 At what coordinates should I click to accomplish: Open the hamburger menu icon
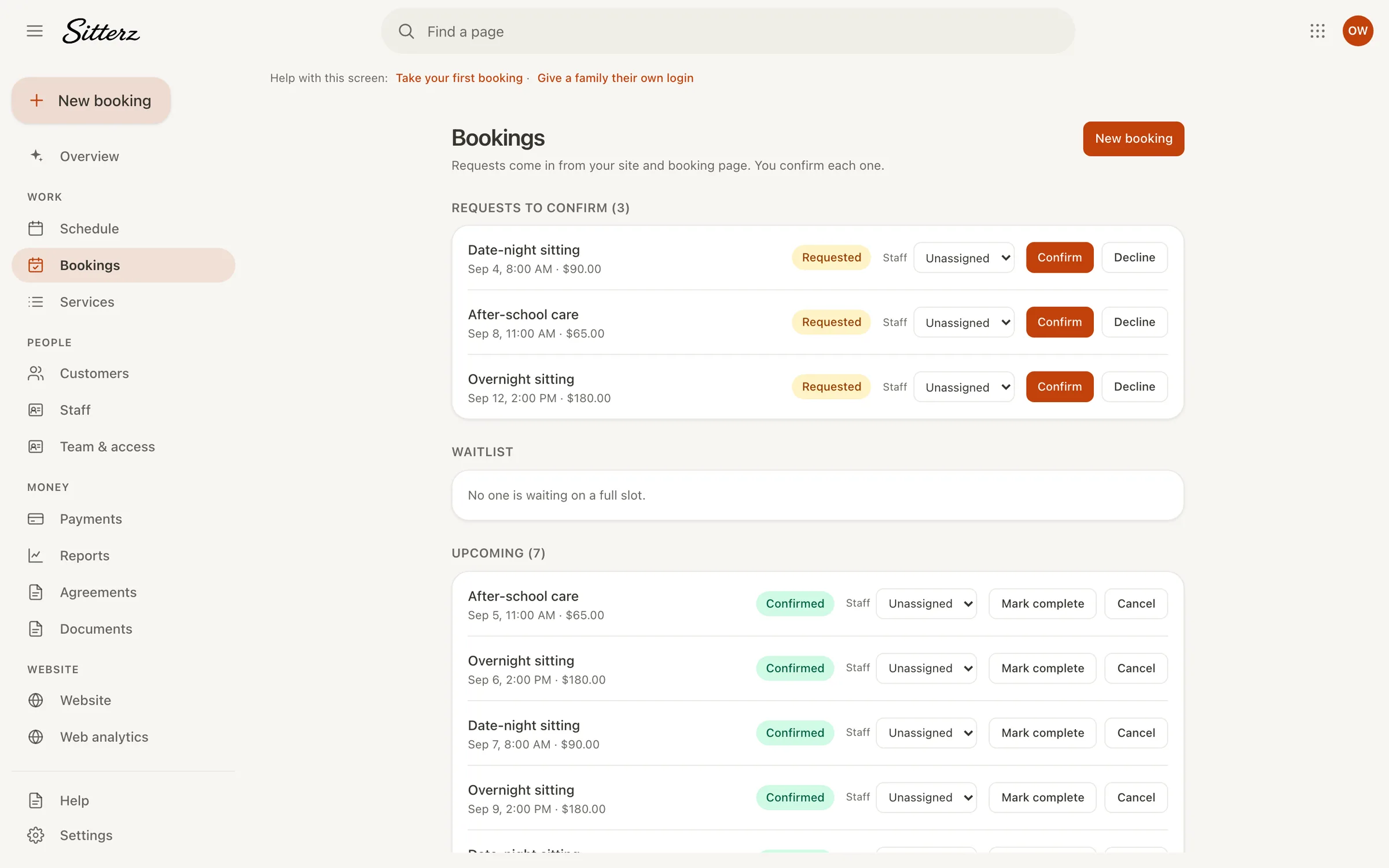pyautogui.click(x=35, y=31)
